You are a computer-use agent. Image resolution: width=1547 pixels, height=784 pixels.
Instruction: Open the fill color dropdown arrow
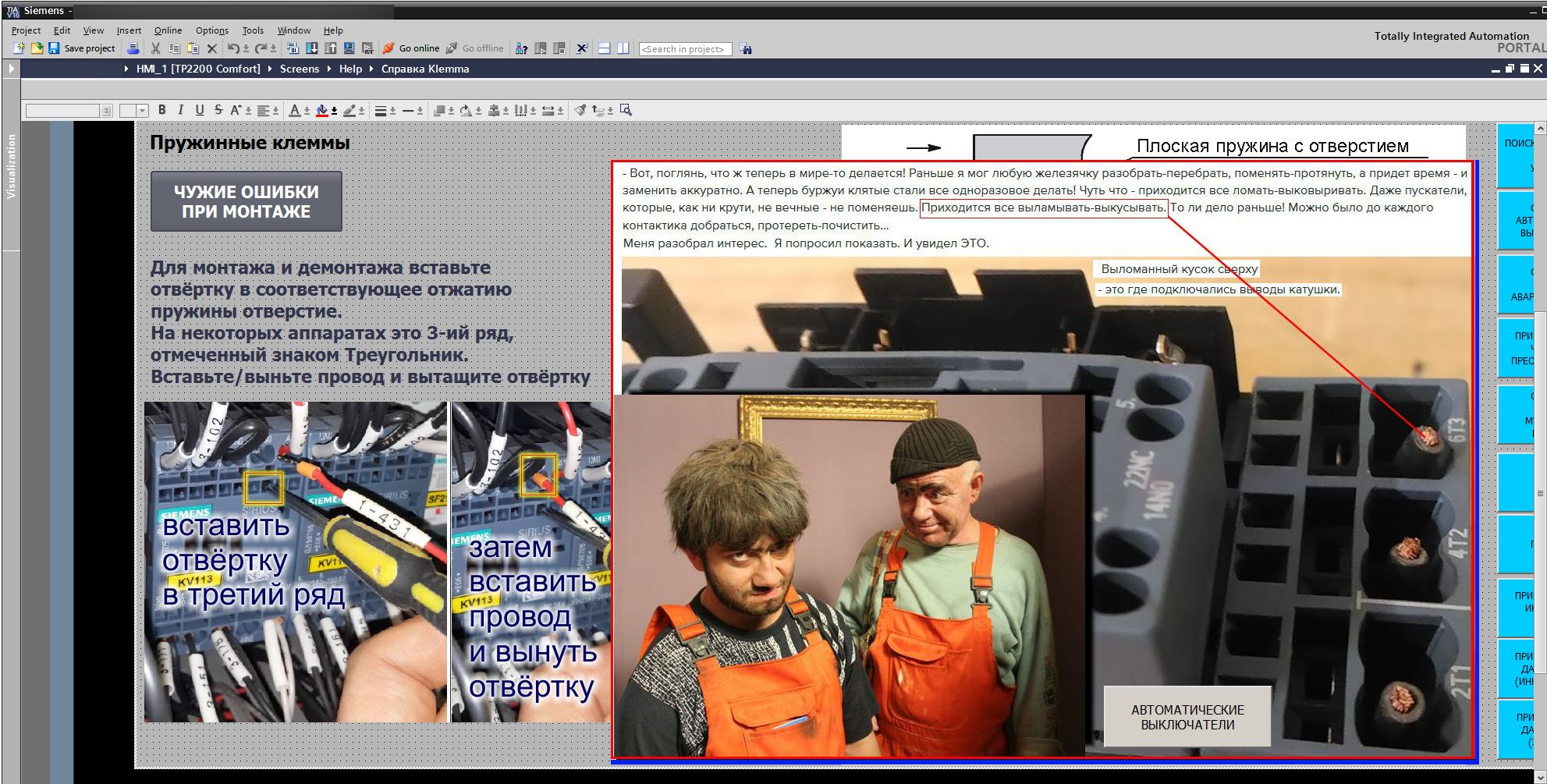pos(334,110)
